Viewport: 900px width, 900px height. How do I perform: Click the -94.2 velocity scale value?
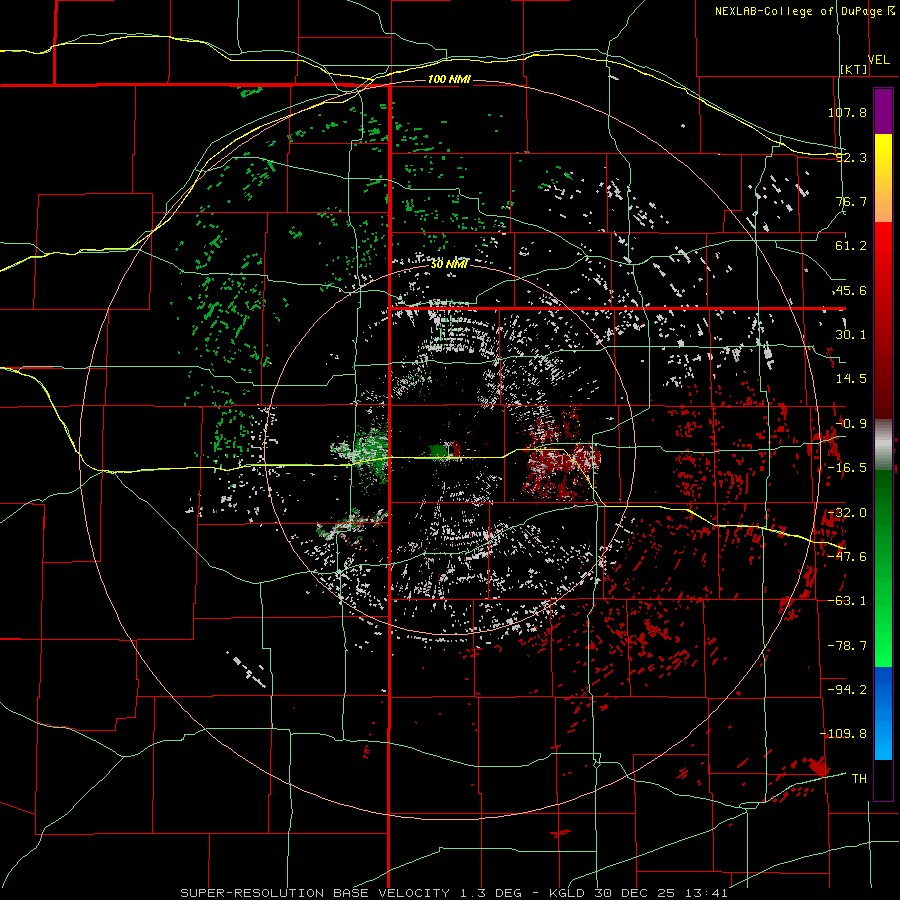[847, 689]
